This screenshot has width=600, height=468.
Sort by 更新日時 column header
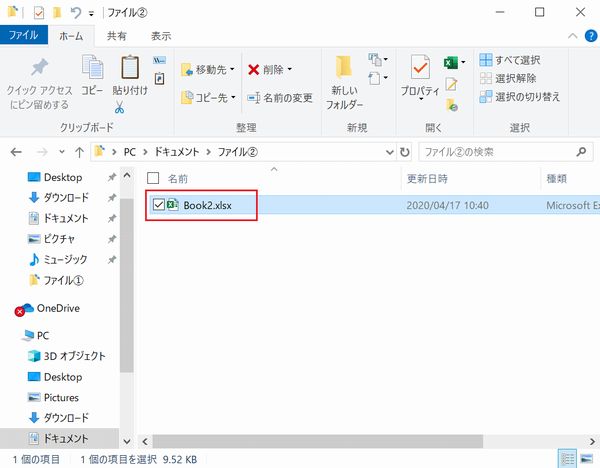pyautogui.click(x=427, y=179)
